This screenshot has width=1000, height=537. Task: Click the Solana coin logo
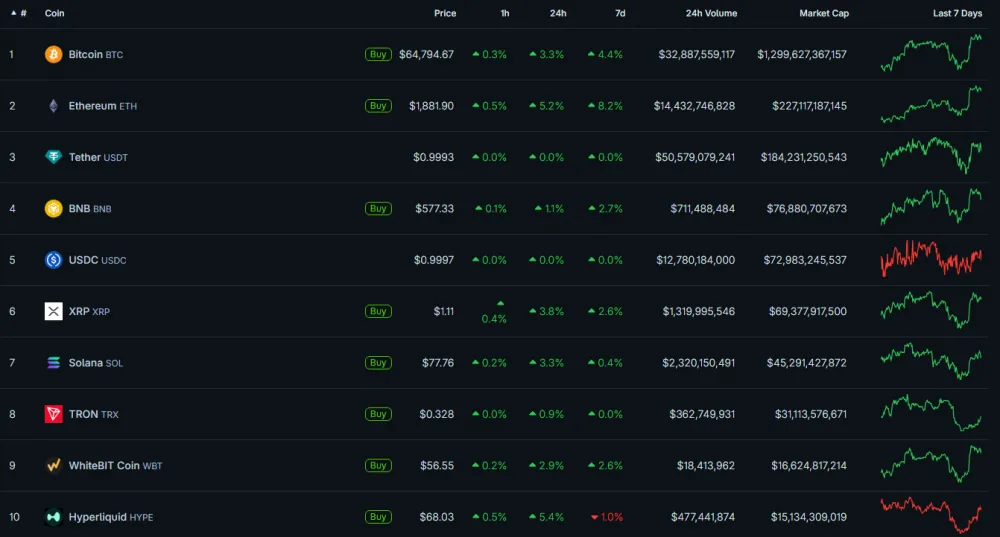point(54,363)
